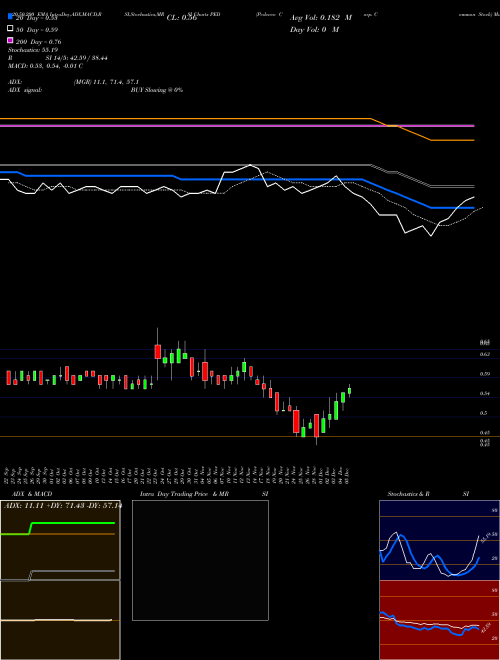Click the 0.59 price axis label
500x660 pixels.
pos(485,374)
